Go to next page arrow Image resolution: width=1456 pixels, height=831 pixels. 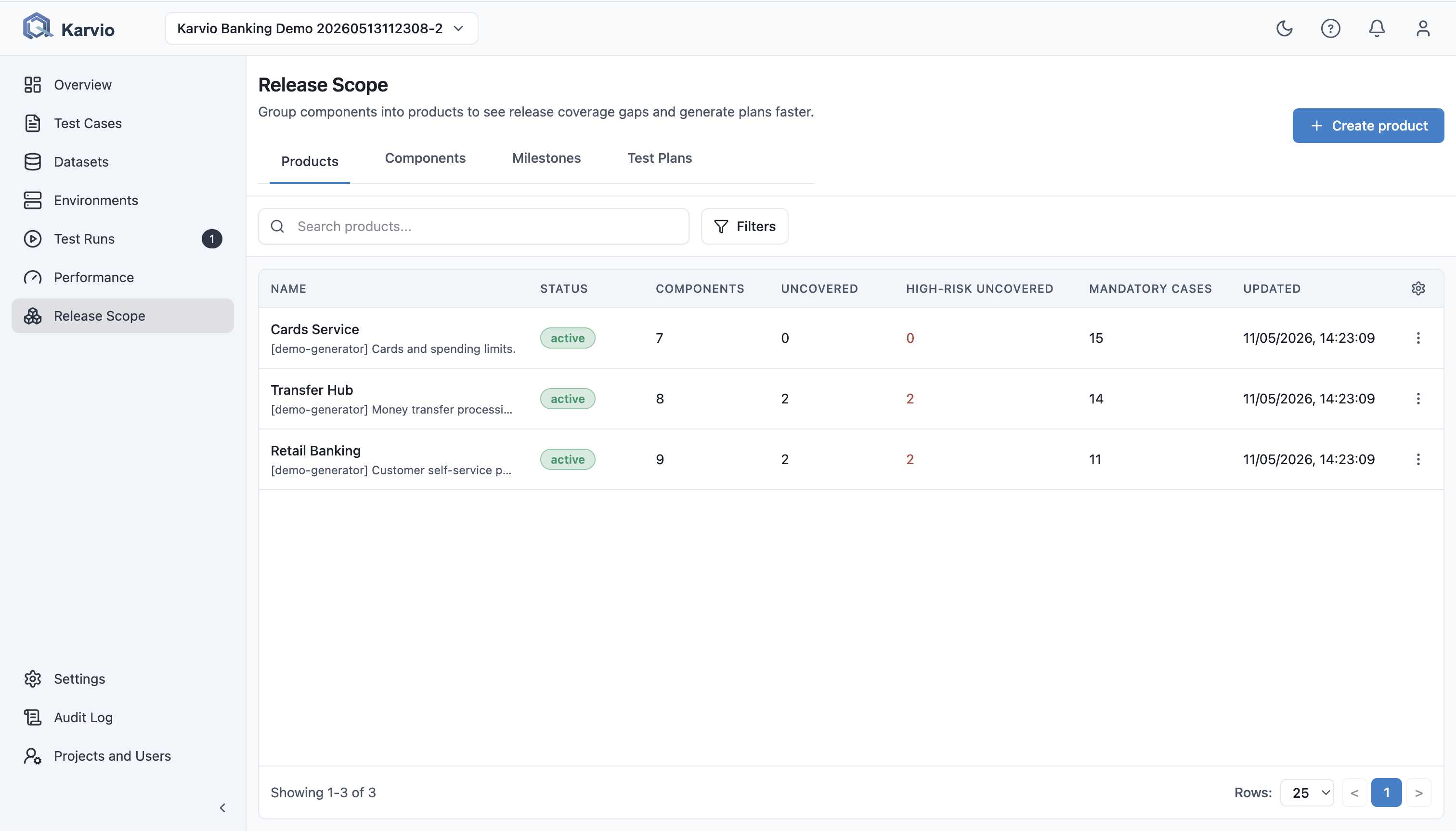(x=1419, y=793)
